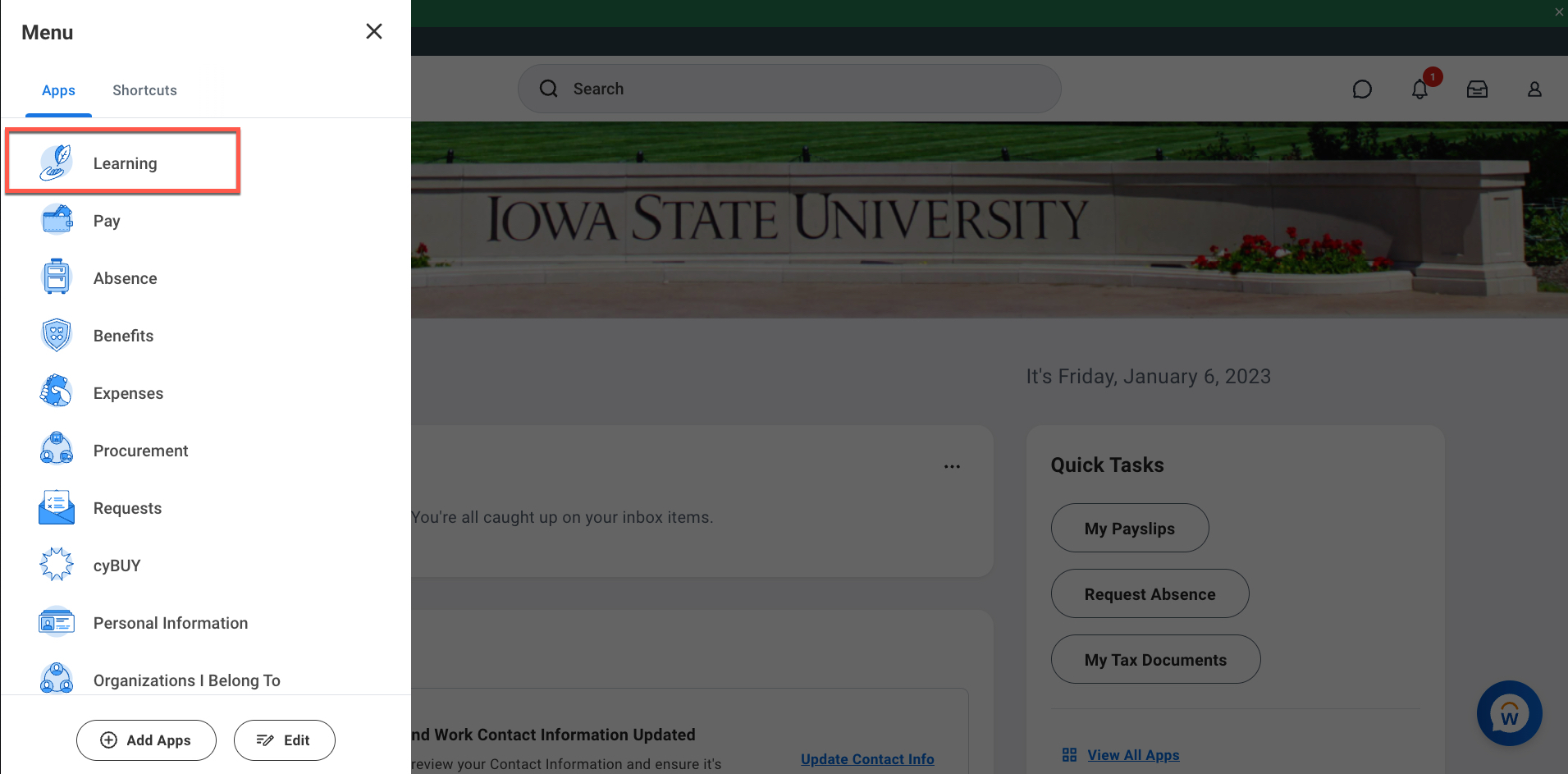Image resolution: width=1568 pixels, height=774 pixels.
Task: Select the Absence menu label
Action: coord(125,278)
